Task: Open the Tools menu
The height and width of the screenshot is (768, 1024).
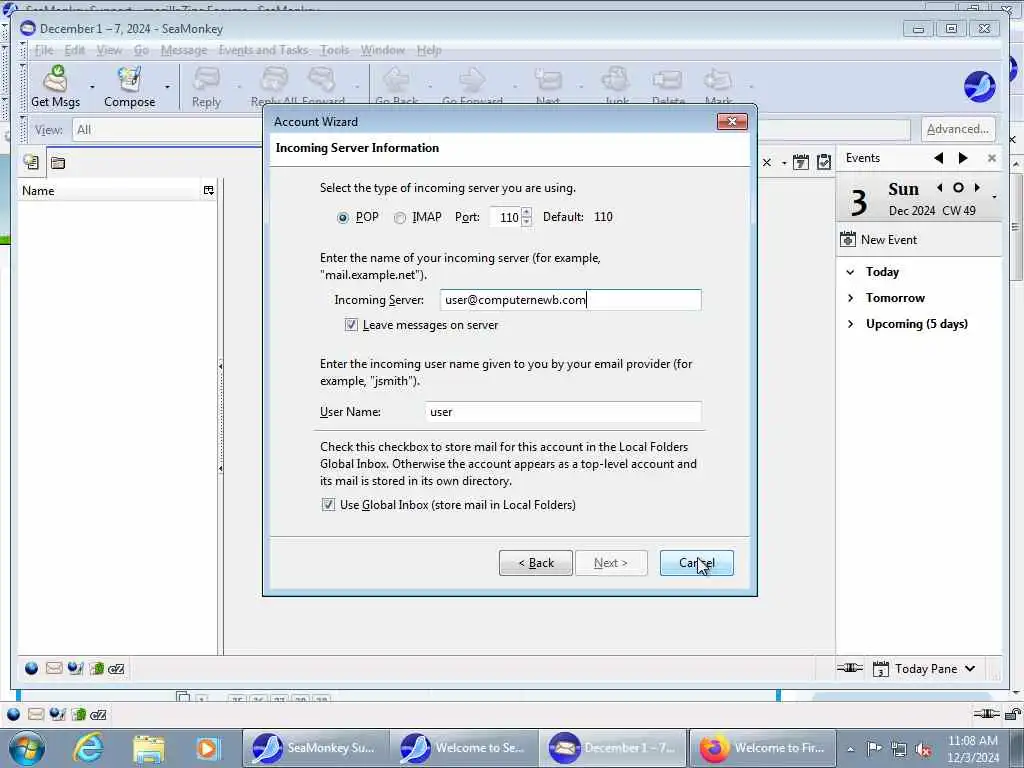Action: click(x=334, y=50)
